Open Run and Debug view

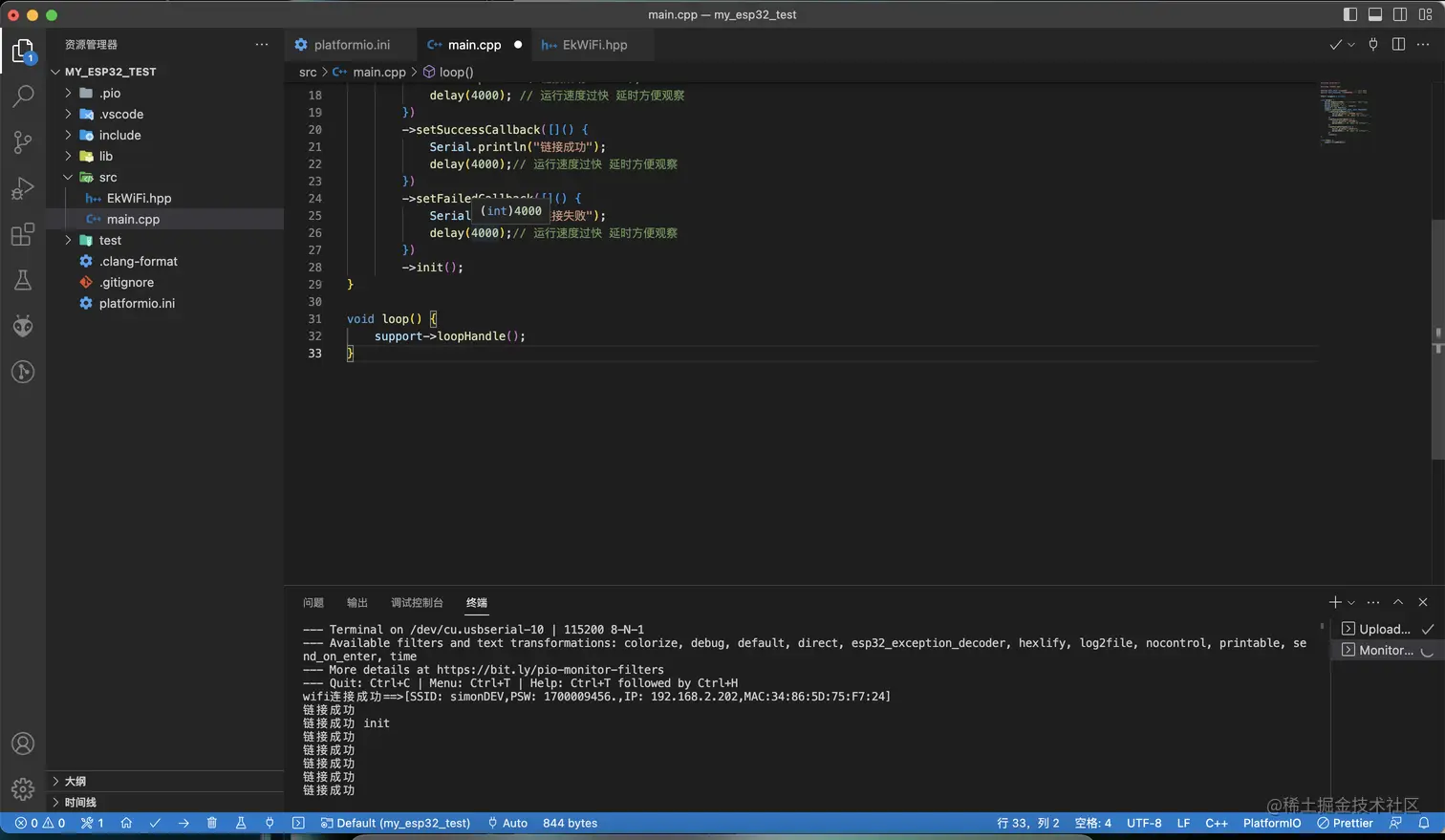pyautogui.click(x=23, y=188)
